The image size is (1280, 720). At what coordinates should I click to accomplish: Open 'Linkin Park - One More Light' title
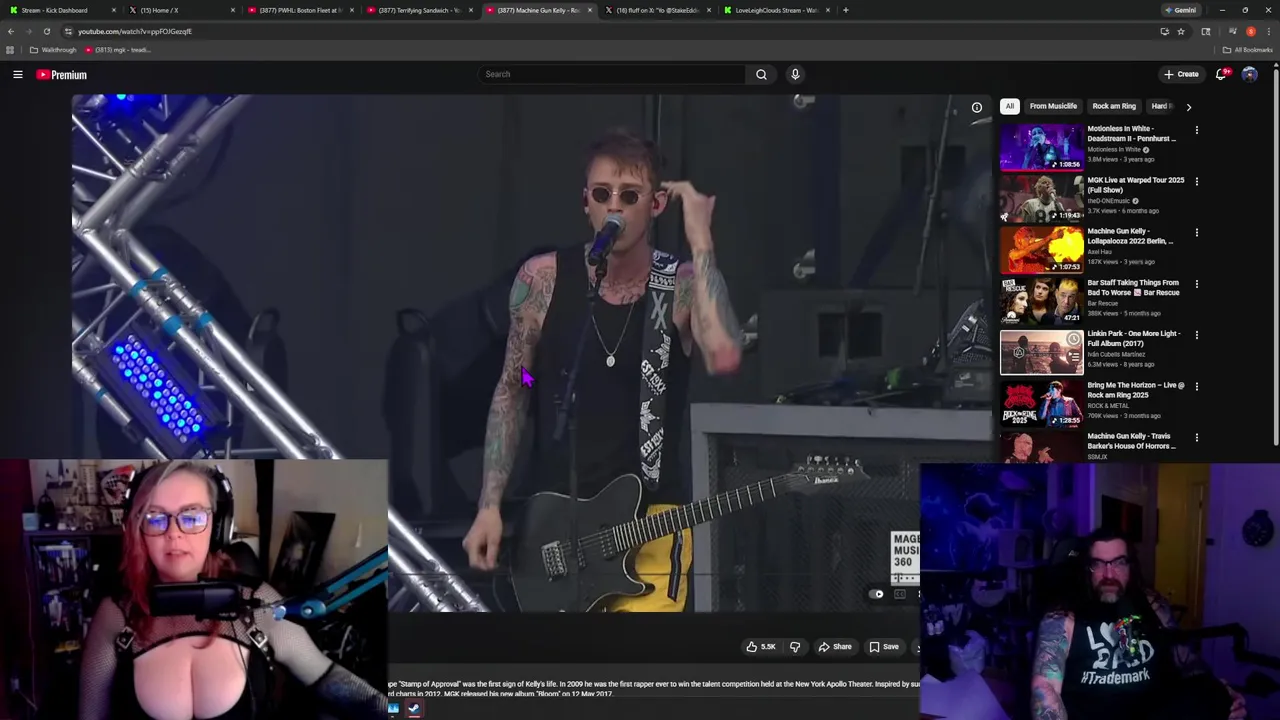(x=1134, y=339)
